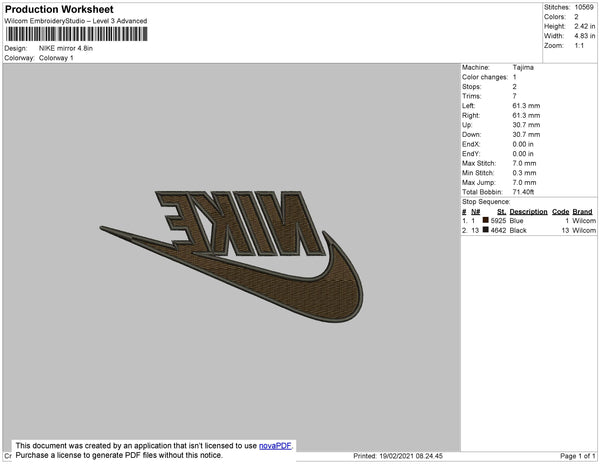Click the "Code" column header
Viewport: 600px width, 464px height.
pyautogui.click(x=561, y=212)
